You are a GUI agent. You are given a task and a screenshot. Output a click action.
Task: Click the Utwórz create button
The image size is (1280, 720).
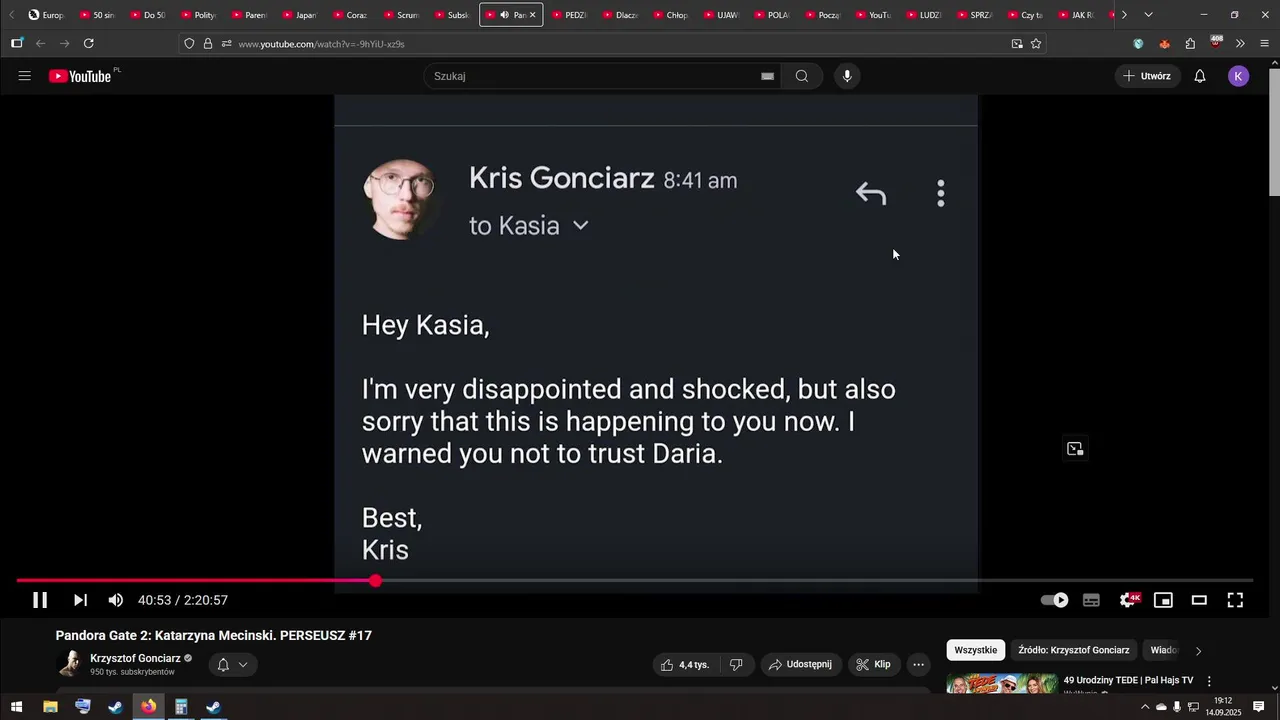click(x=1146, y=76)
